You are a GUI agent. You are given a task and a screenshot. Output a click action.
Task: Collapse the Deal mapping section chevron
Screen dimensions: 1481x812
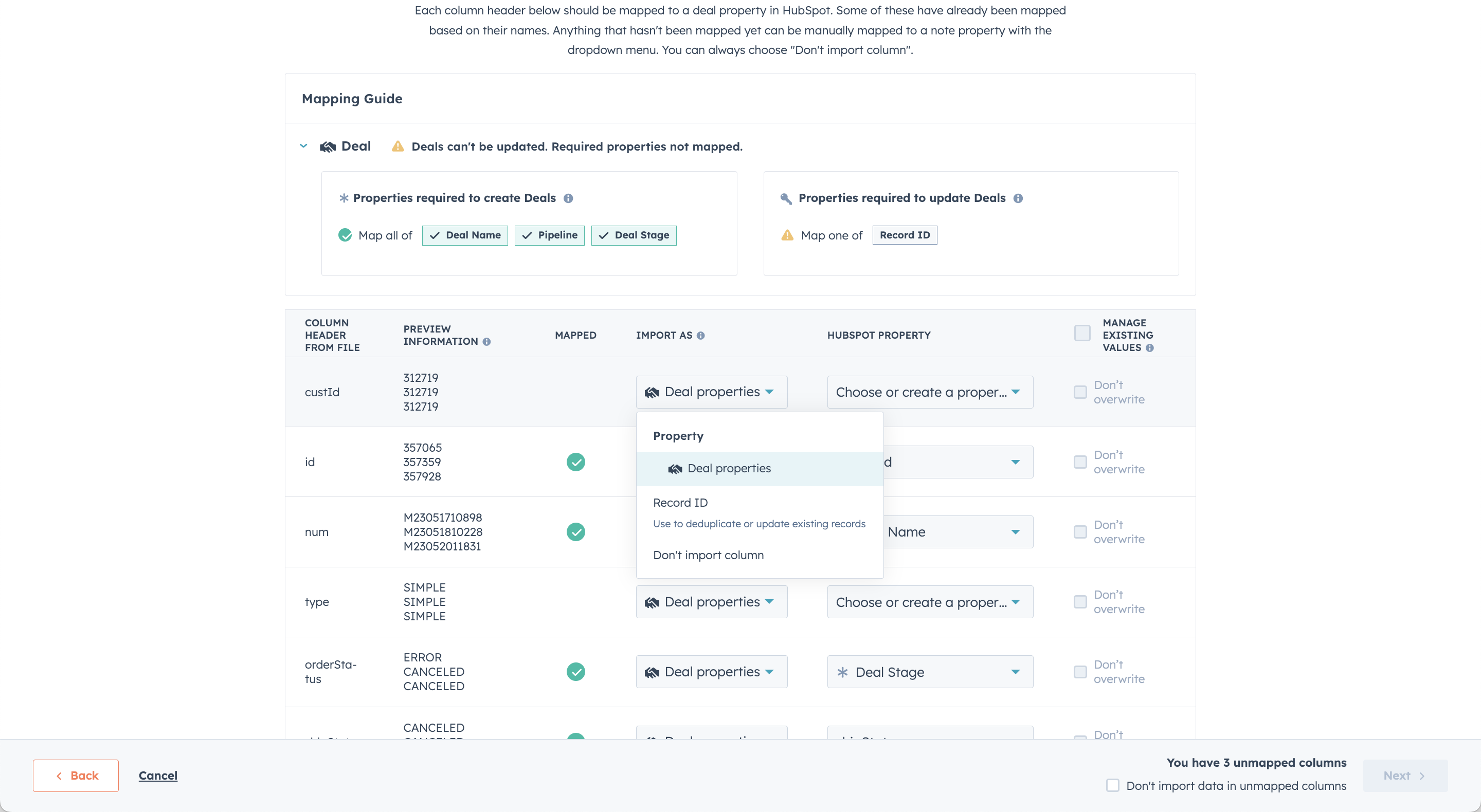click(x=303, y=146)
